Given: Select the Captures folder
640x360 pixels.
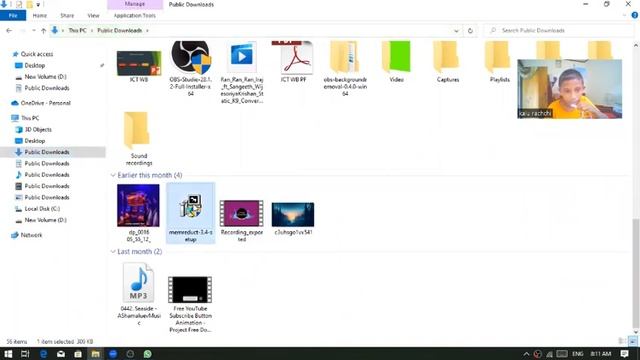Looking at the screenshot, I should (x=448, y=61).
